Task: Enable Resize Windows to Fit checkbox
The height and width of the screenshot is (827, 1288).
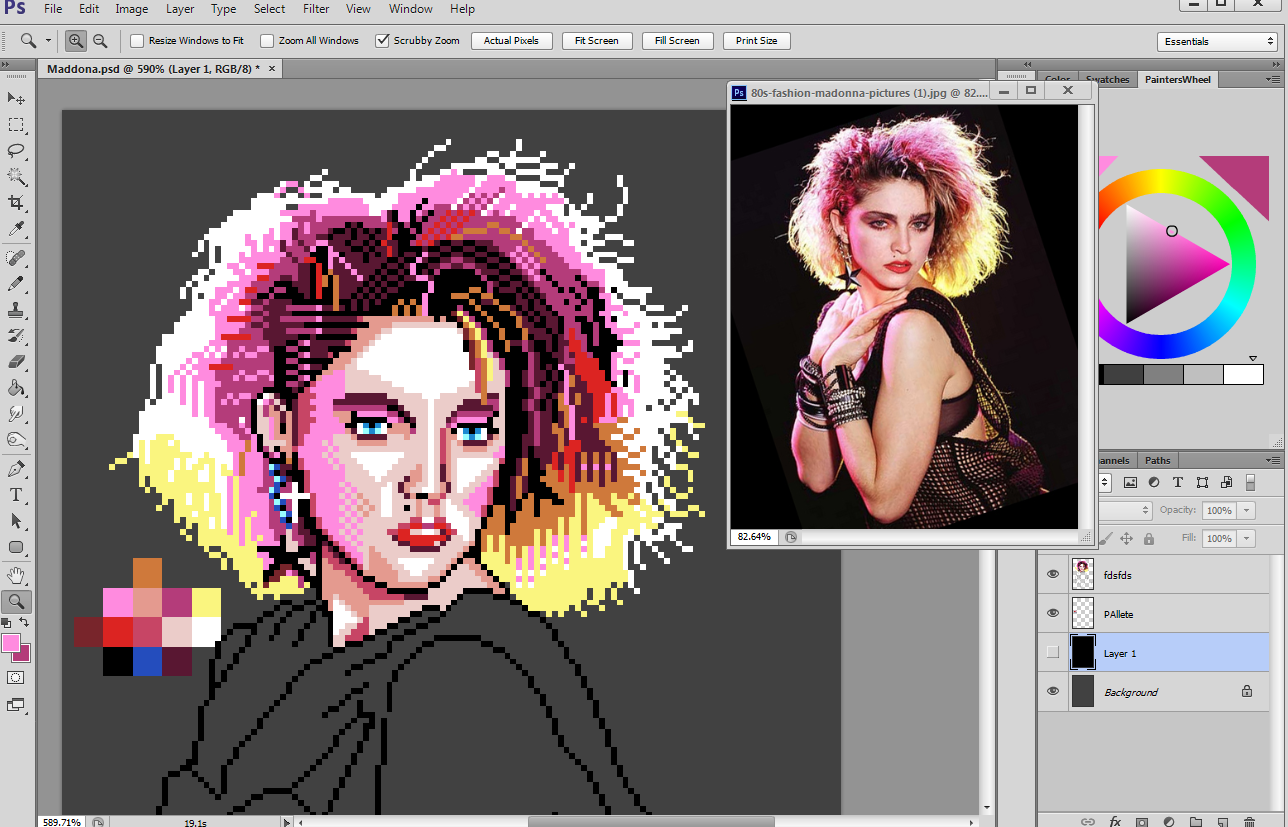Action: click(x=138, y=41)
